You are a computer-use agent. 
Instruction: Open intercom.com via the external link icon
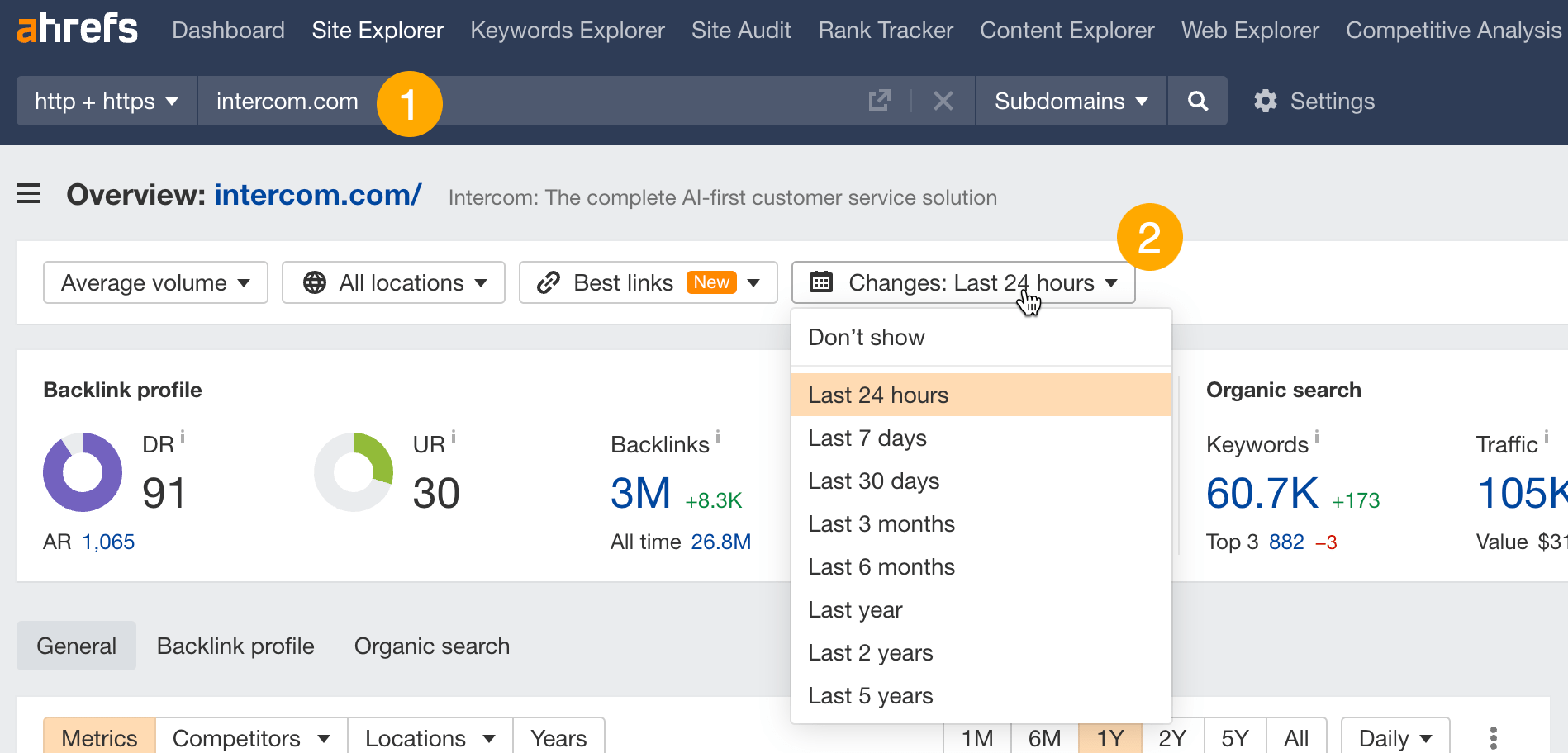[879, 101]
